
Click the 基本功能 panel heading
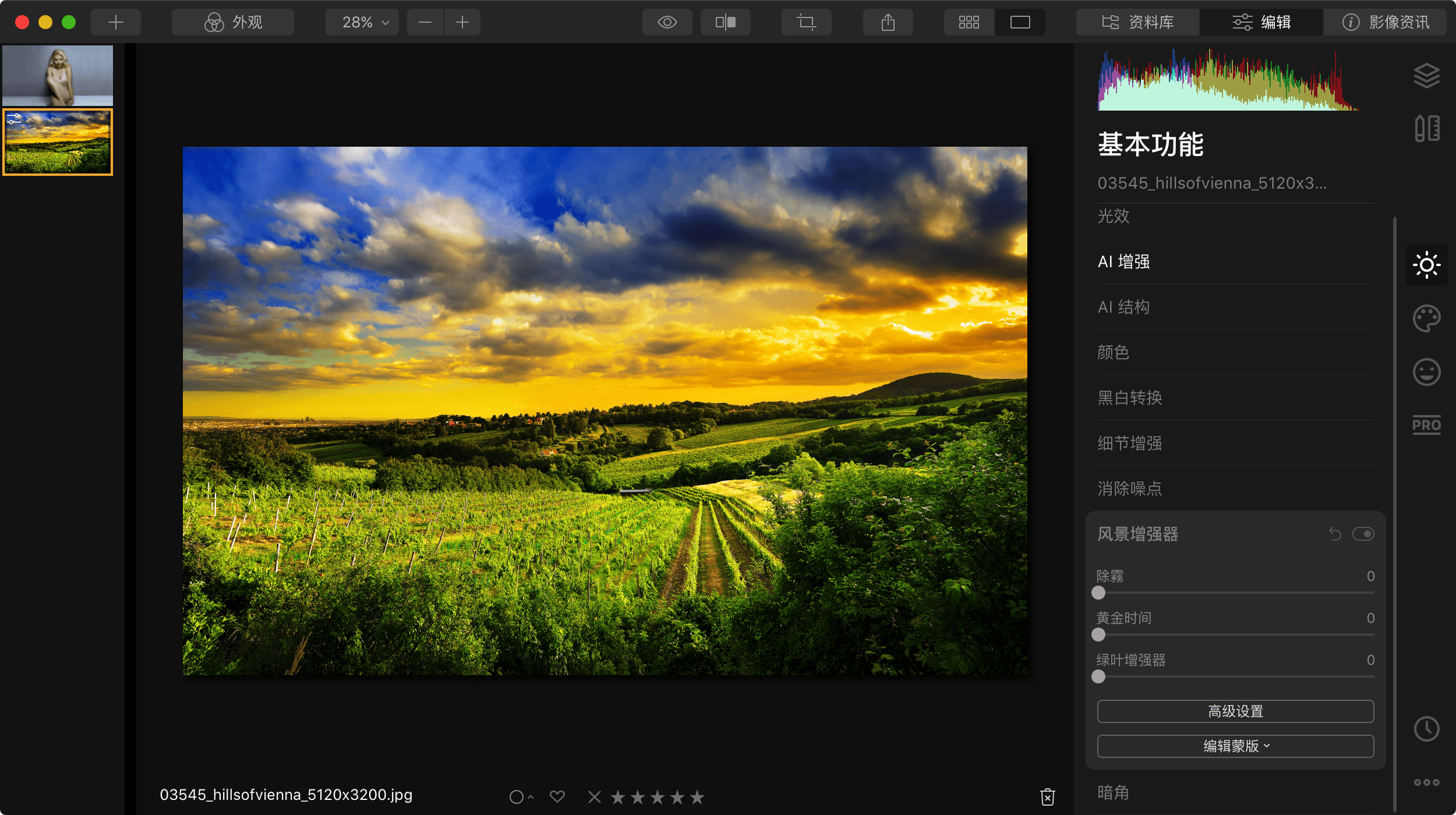(x=1151, y=144)
